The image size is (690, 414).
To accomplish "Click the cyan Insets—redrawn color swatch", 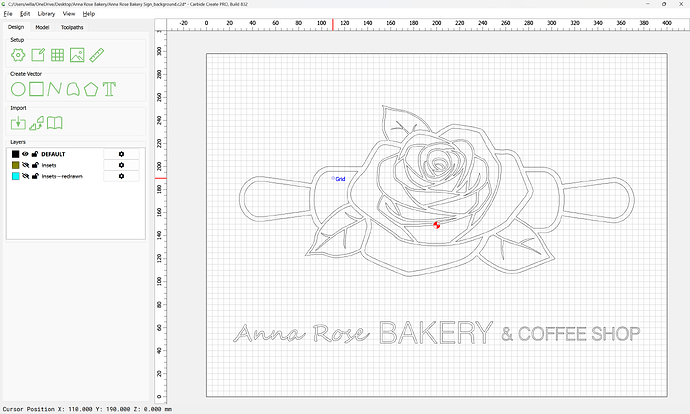I will coord(15,176).
